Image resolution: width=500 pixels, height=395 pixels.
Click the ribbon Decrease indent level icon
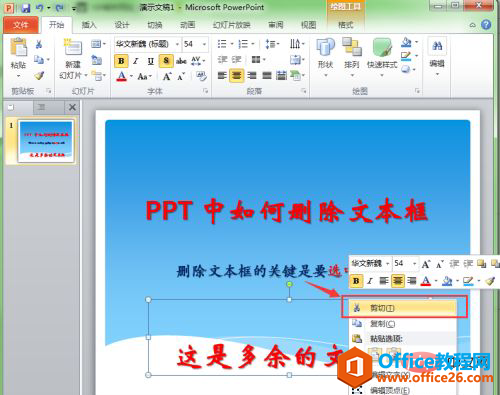tap(222, 60)
